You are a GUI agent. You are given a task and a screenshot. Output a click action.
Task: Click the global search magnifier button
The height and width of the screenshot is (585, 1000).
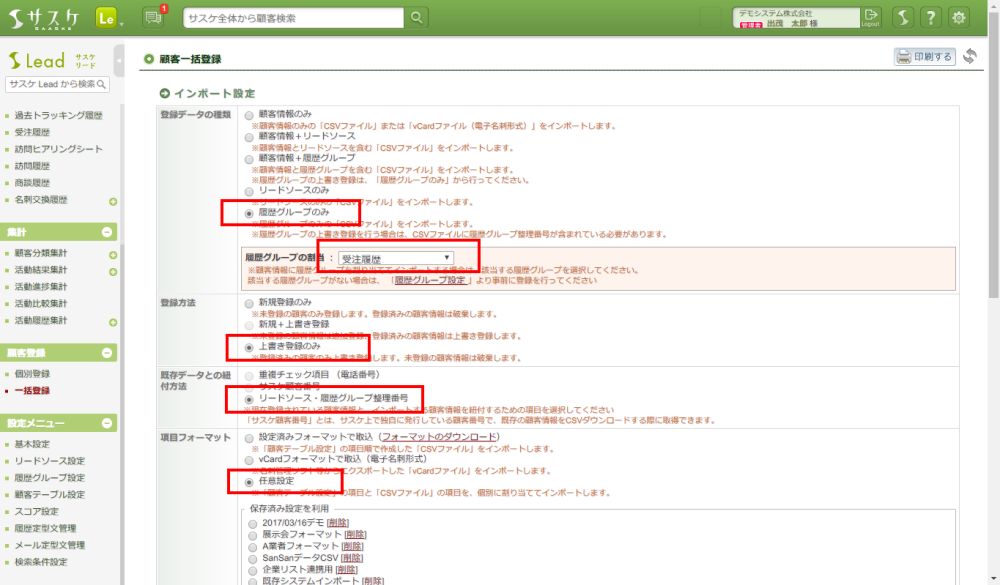click(416, 18)
